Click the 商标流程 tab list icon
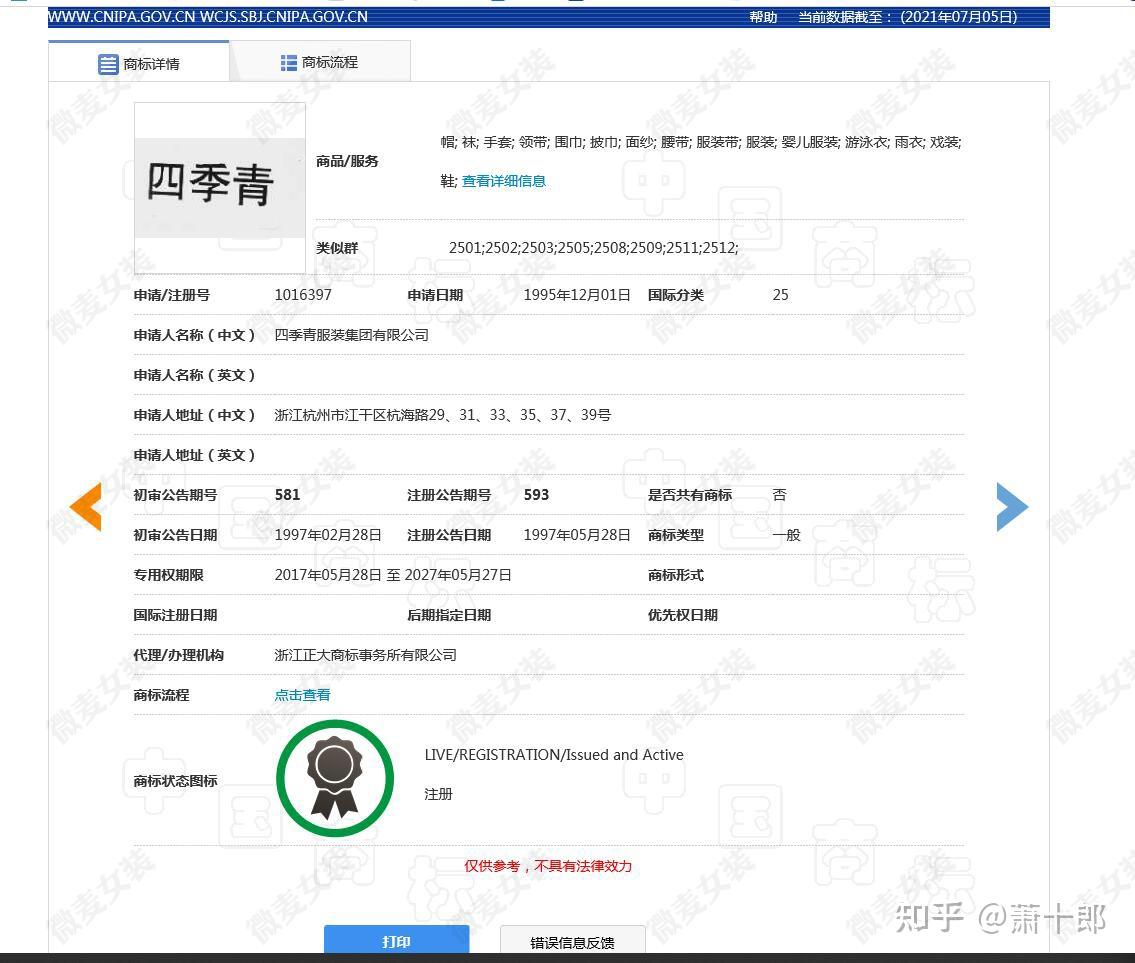The width and height of the screenshot is (1135, 963). 288,63
